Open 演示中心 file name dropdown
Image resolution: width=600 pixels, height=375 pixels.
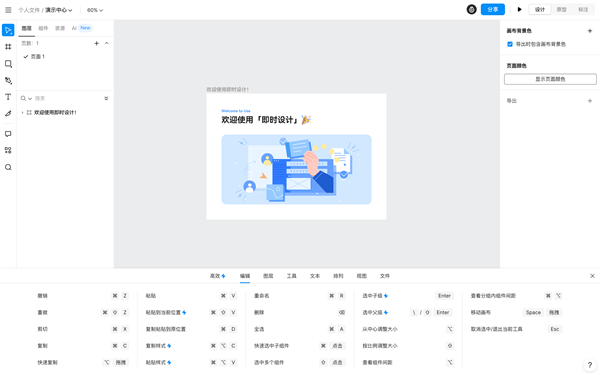[x=59, y=10]
